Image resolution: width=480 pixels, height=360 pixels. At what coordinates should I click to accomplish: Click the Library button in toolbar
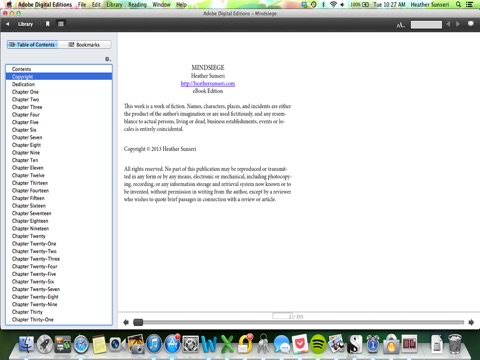(x=25, y=24)
